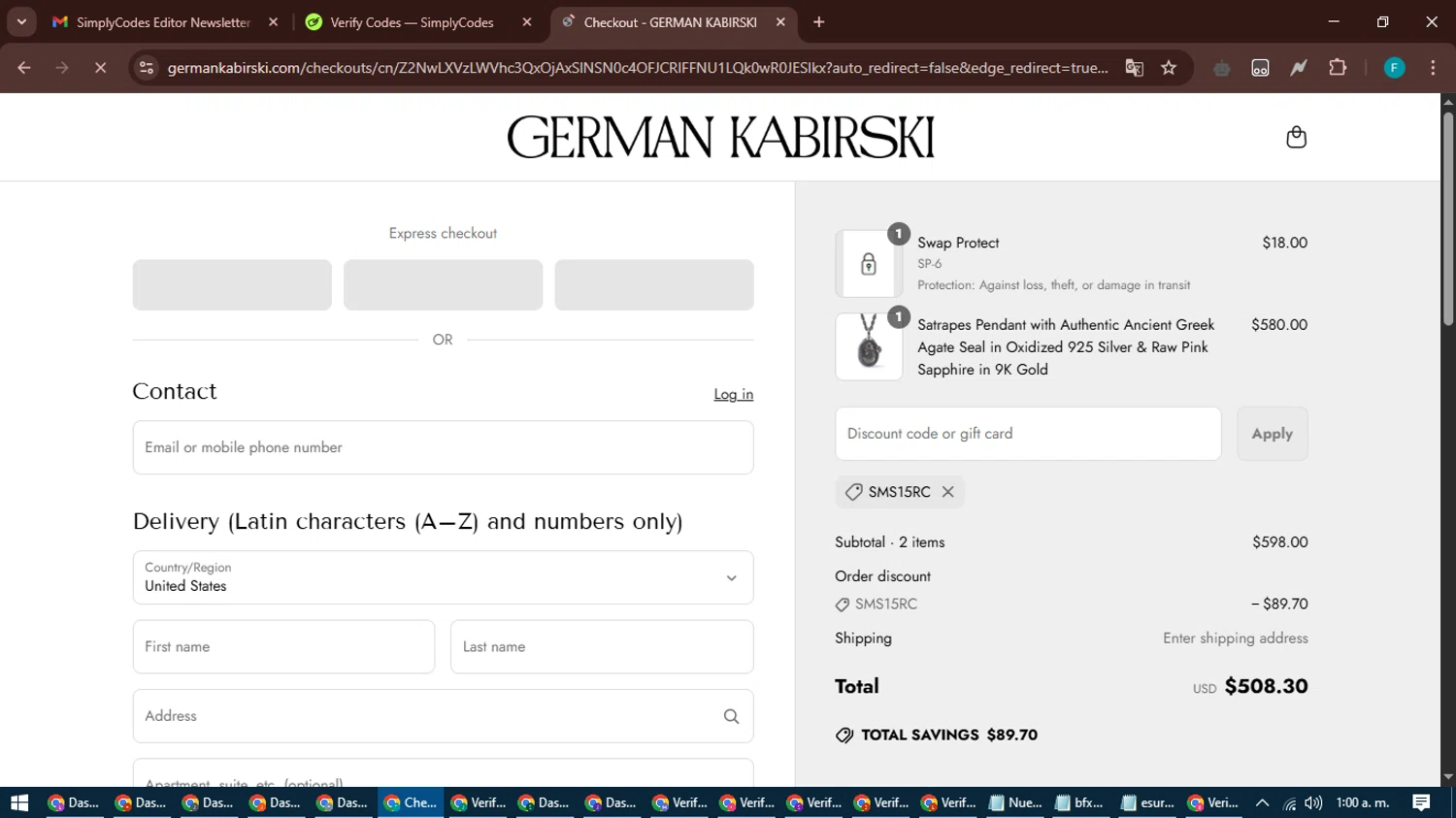
Task: Open the Nue... Notepad taskbar item
Action: pyautogui.click(x=1015, y=802)
